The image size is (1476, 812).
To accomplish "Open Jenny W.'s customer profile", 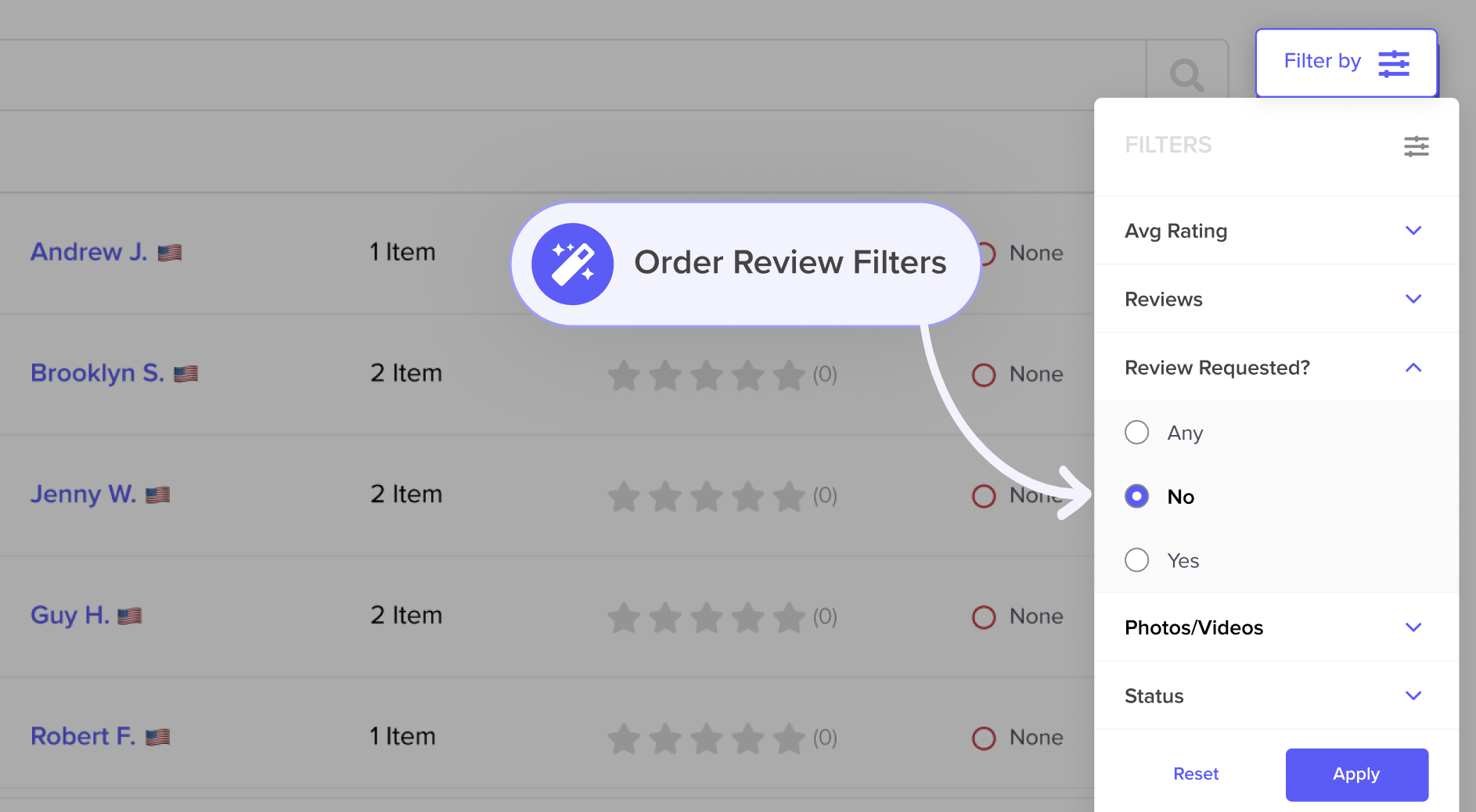I will point(84,494).
